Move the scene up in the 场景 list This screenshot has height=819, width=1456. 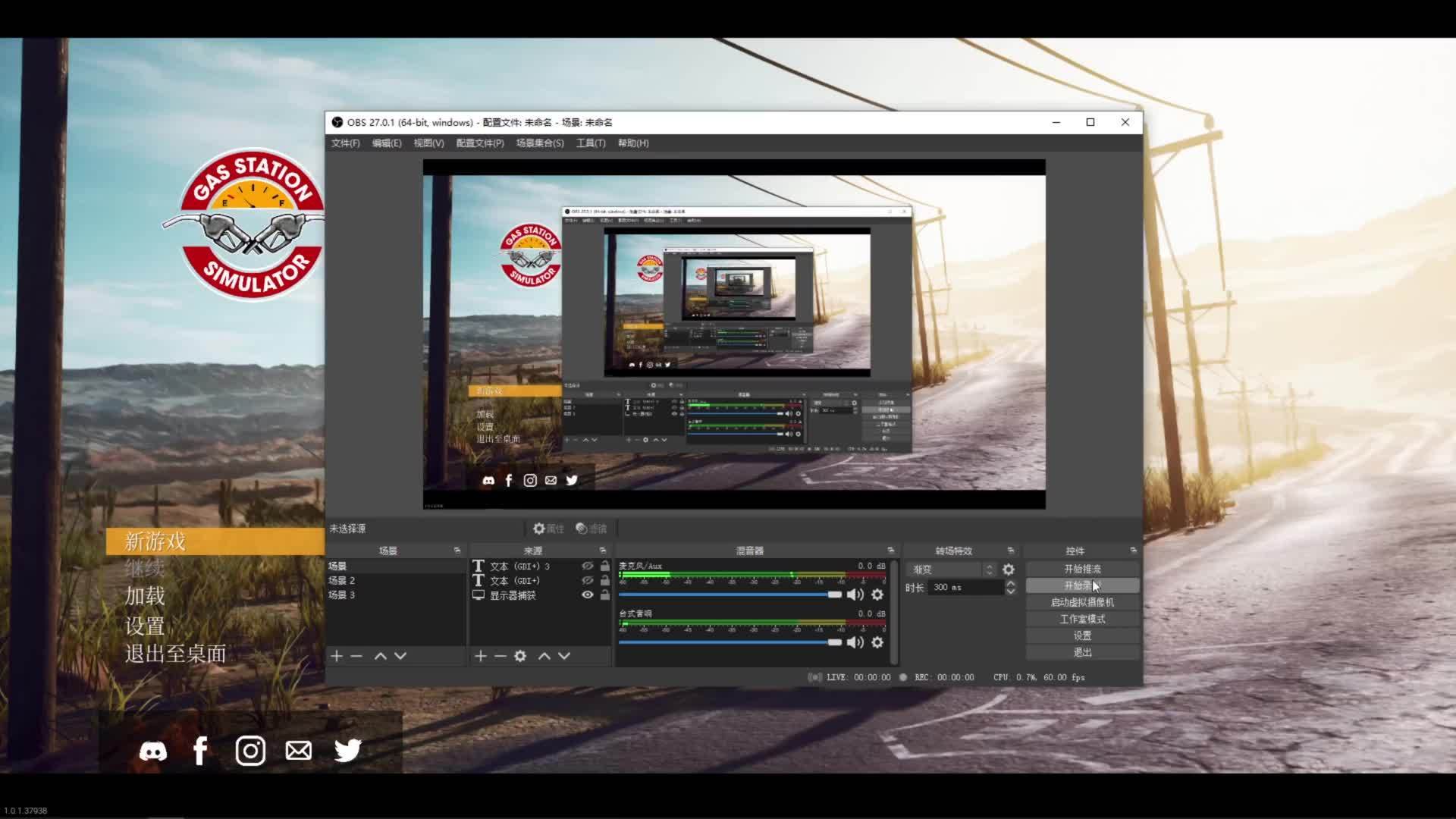(381, 656)
